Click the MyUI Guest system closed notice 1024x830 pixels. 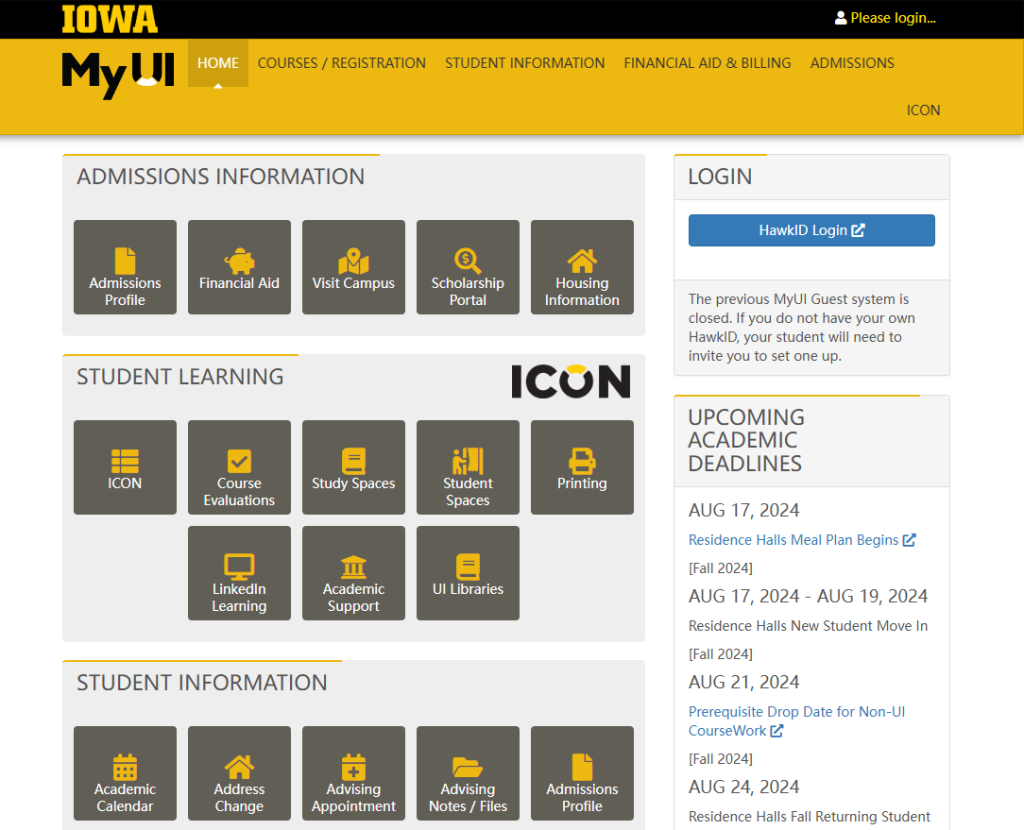[802, 328]
